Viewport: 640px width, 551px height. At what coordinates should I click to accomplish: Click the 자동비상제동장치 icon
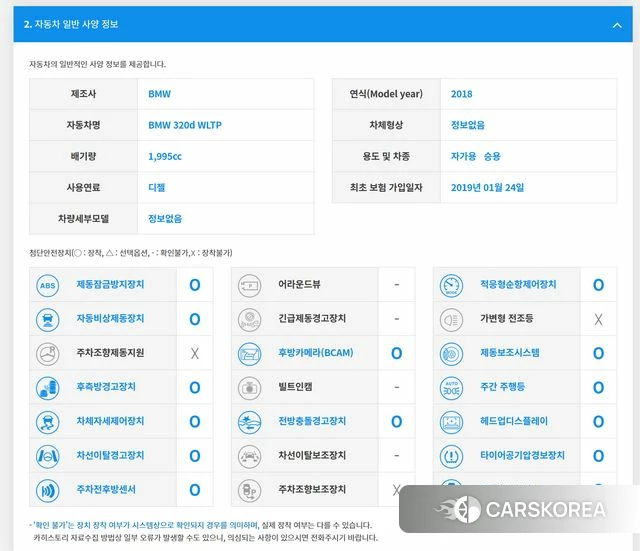(47, 320)
